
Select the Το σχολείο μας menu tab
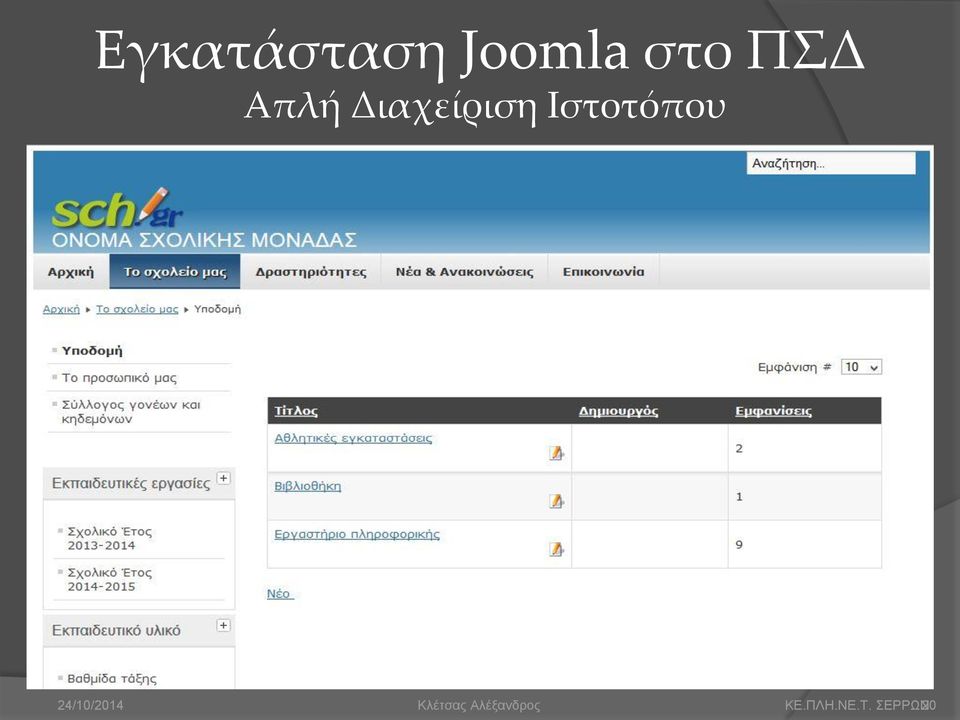[175, 272]
